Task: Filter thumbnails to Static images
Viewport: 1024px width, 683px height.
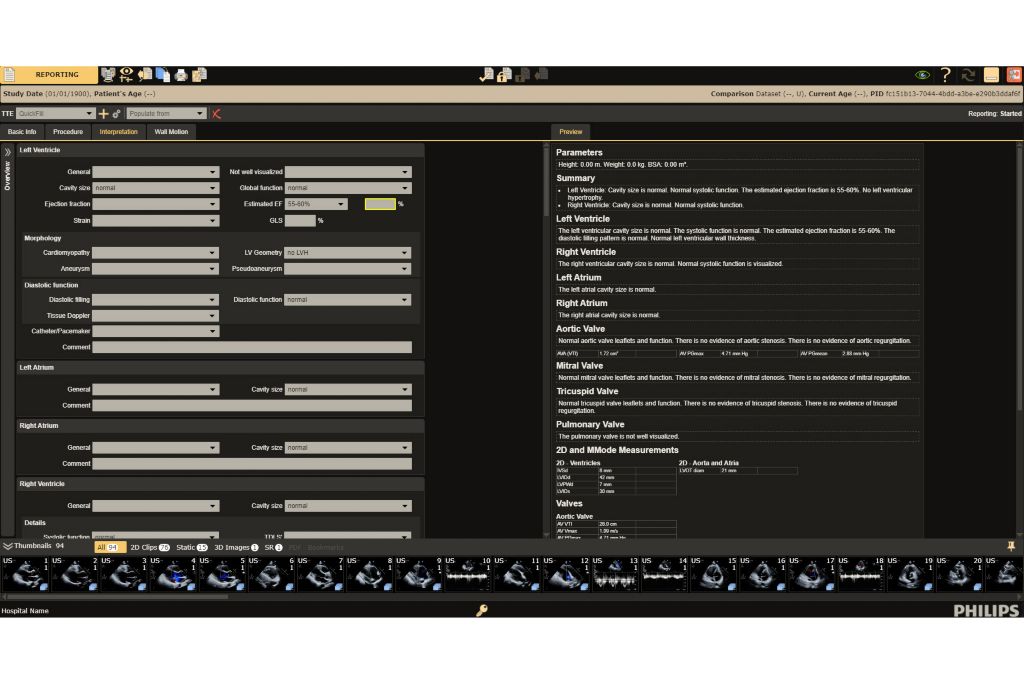Action: point(191,547)
